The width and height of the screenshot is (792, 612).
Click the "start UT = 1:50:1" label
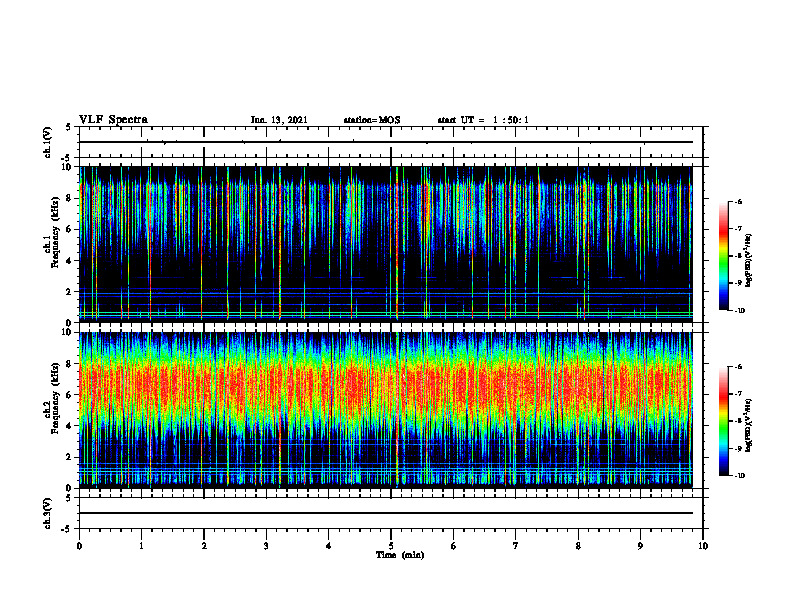click(x=483, y=120)
